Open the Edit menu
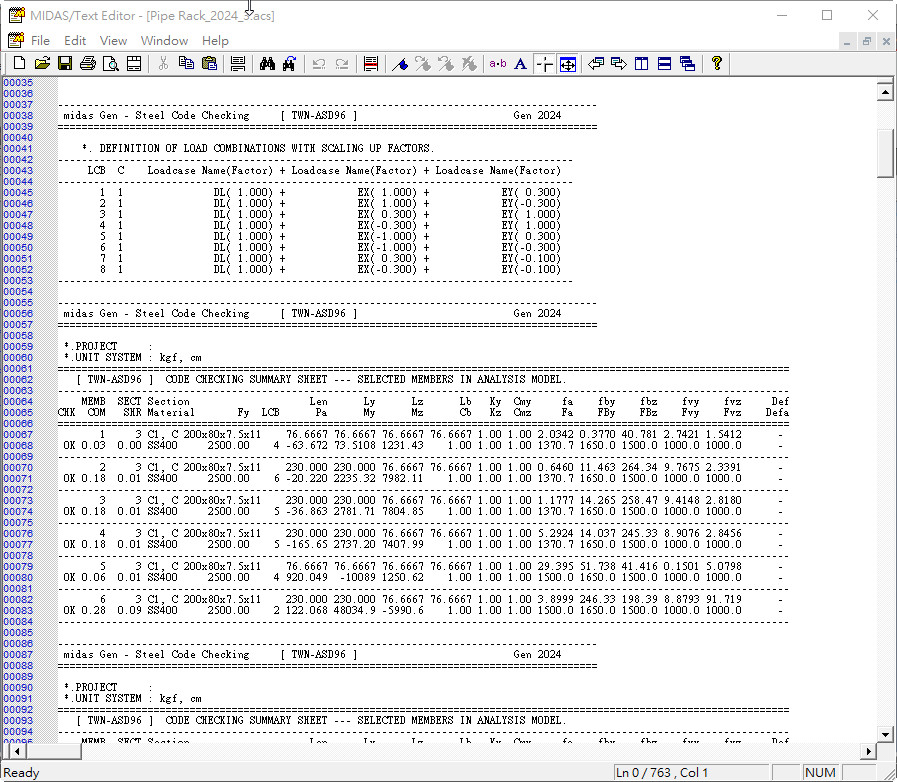The image size is (897, 782). pos(75,41)
